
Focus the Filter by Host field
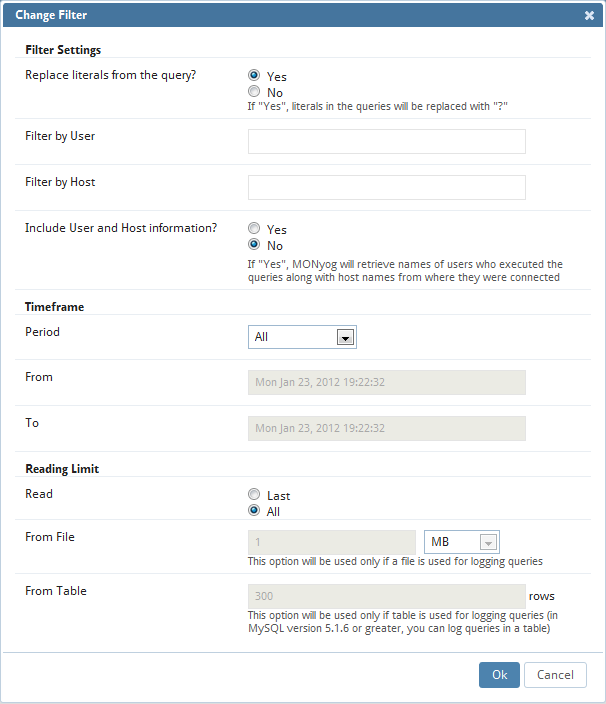(386, 187)
